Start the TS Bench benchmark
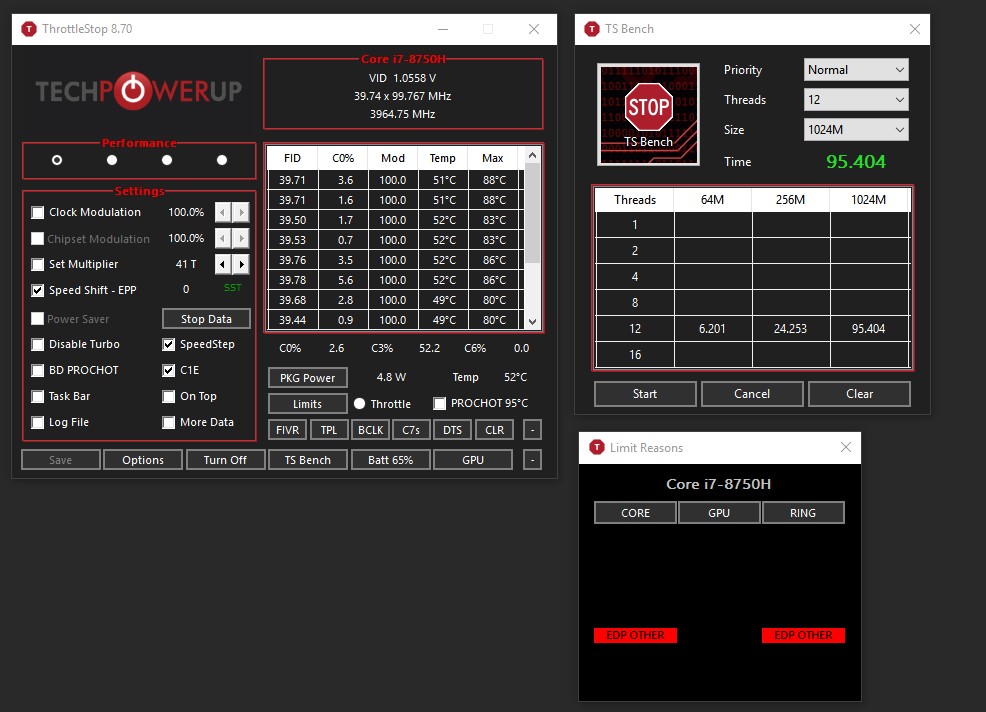Screen dimensions: 986x712 coord(645,394)
